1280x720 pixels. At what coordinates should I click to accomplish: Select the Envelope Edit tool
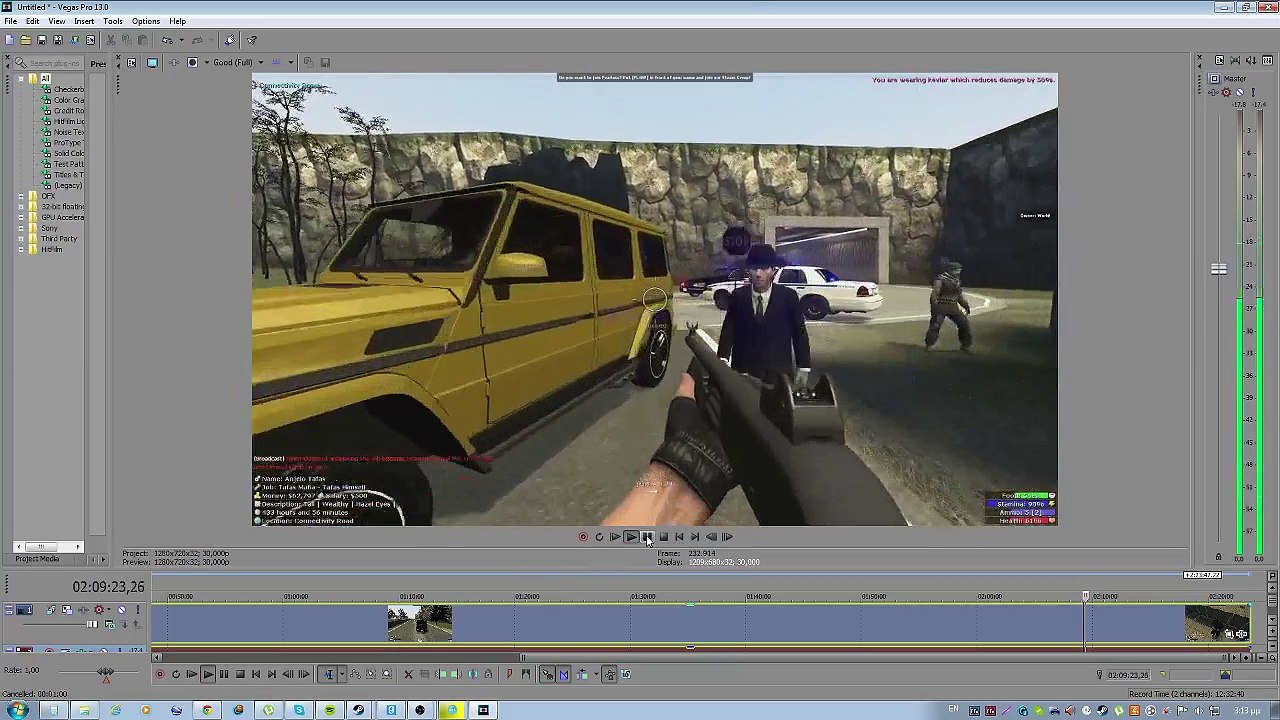tap(355, 674)
